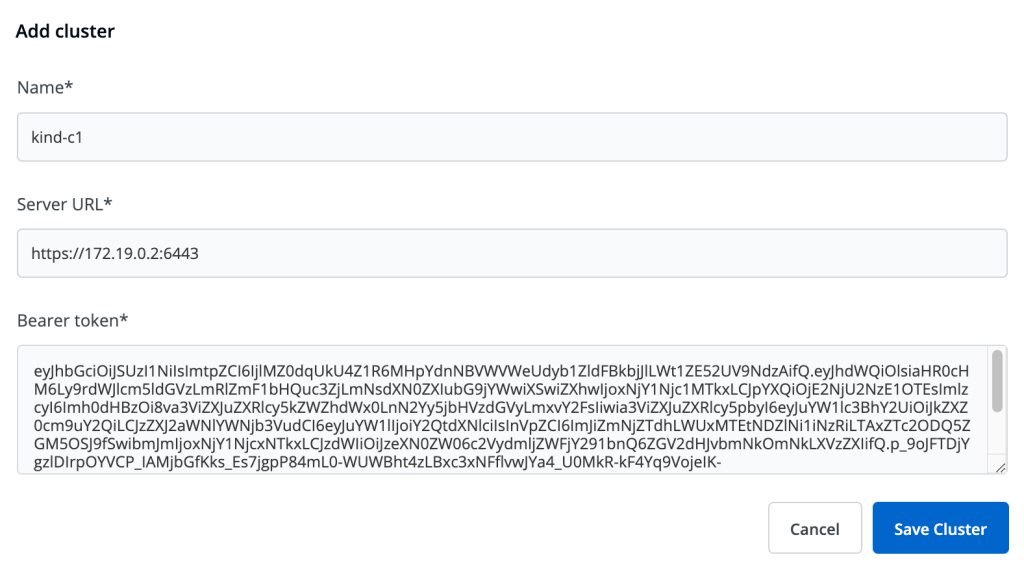Click the Server URL* field label

point(65,205)
